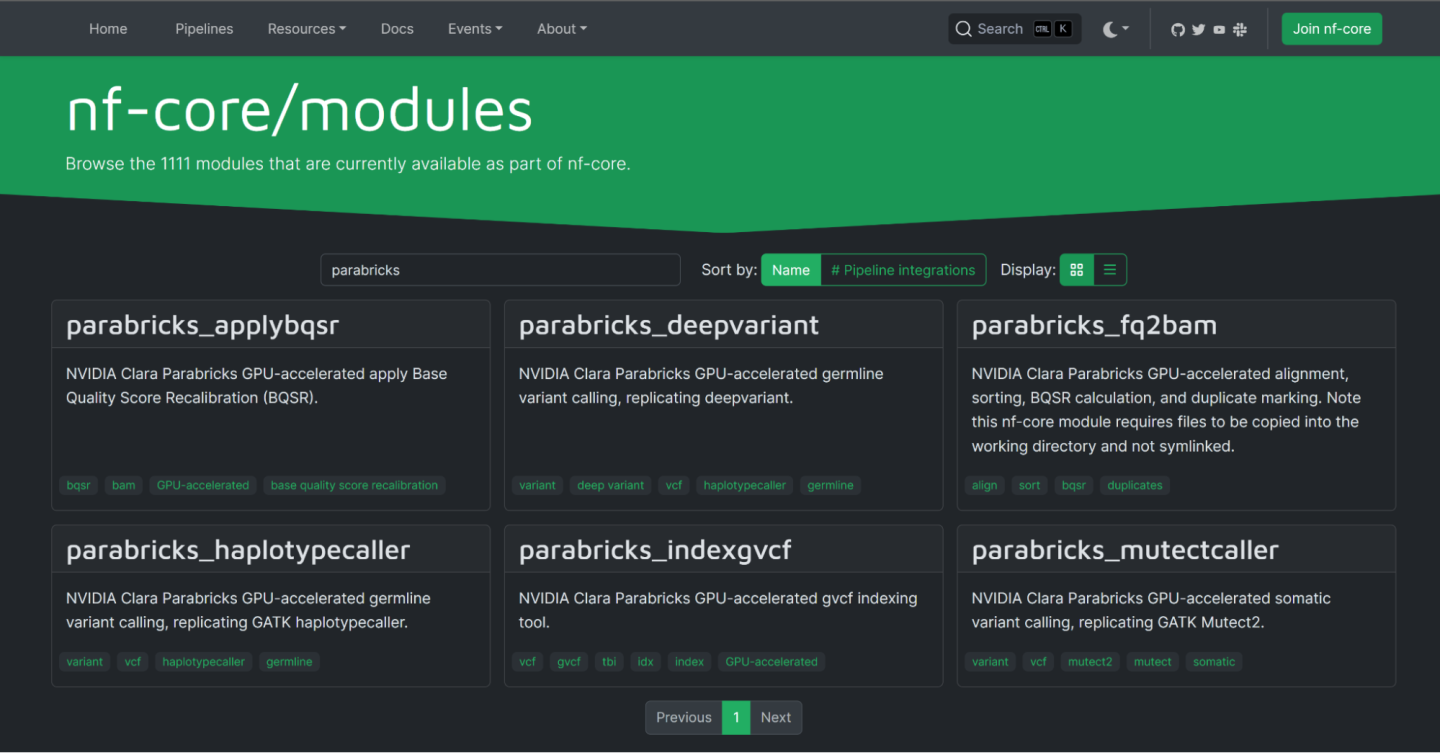Sort modules by Name
Image resolution: width=1440 pixels, height=753 pixels.
pyautogui.click(x=791, y=269)
